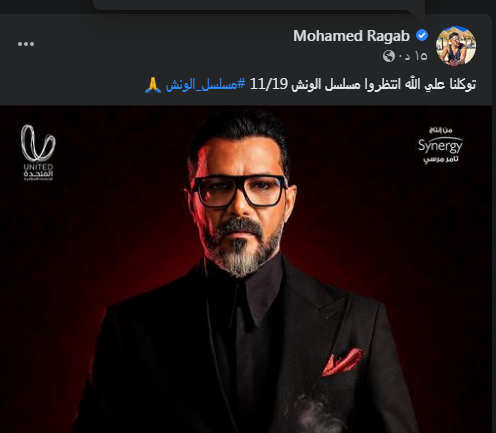Click the black glasses on the poster
The image size is (496, 433).
click(239, 191)
